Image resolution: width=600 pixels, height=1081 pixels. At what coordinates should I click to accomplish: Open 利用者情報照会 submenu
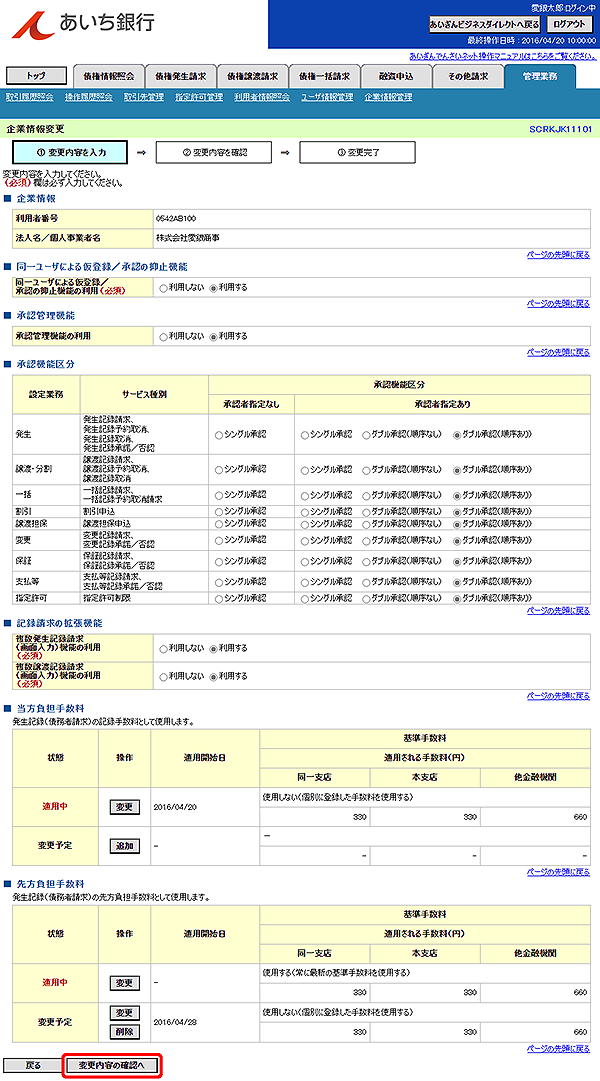tap(262, 97)
